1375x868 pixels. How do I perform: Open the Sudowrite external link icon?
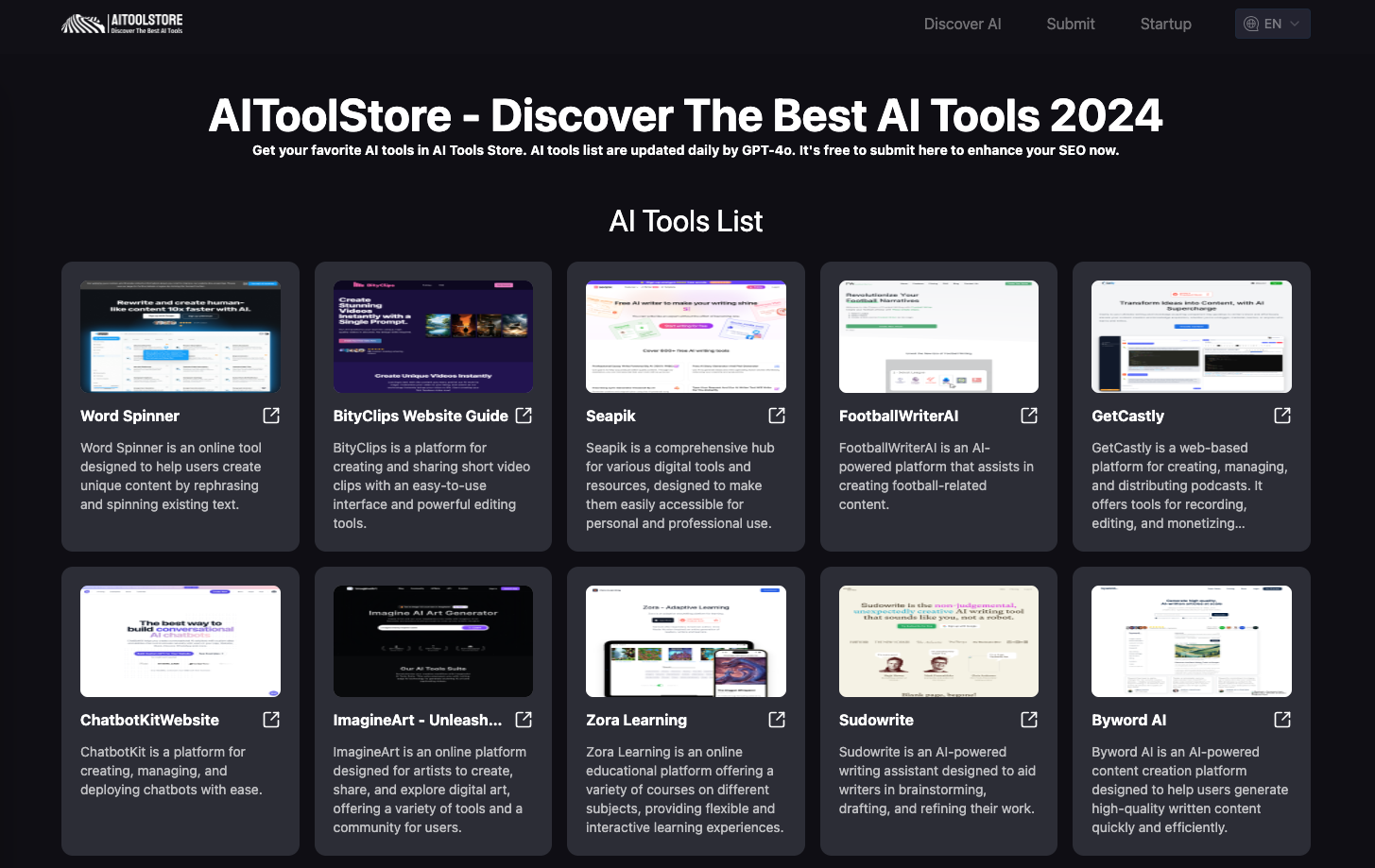[x=1028, y=719]
